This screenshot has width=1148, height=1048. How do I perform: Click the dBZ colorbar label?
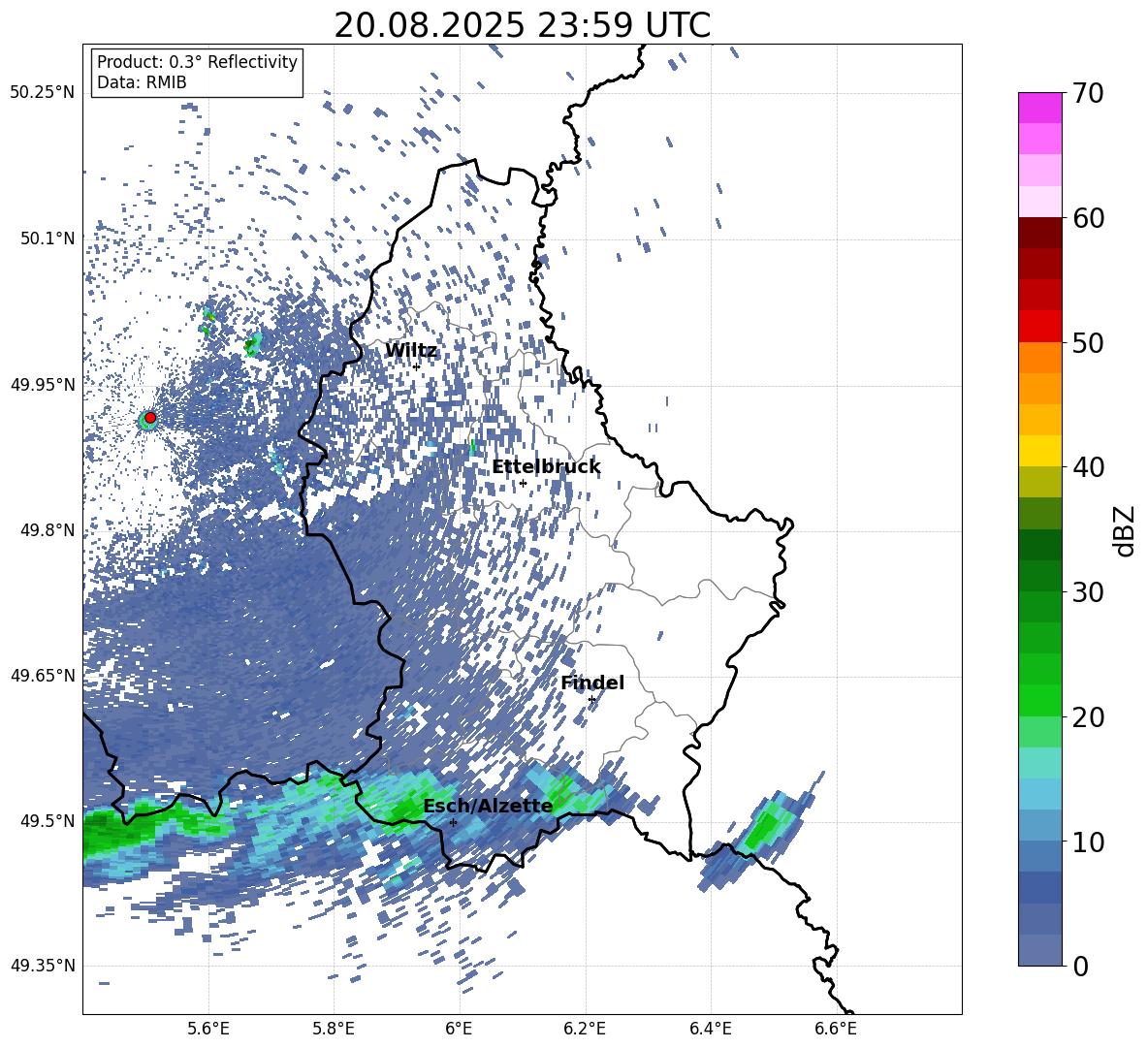coord(1126,530)
